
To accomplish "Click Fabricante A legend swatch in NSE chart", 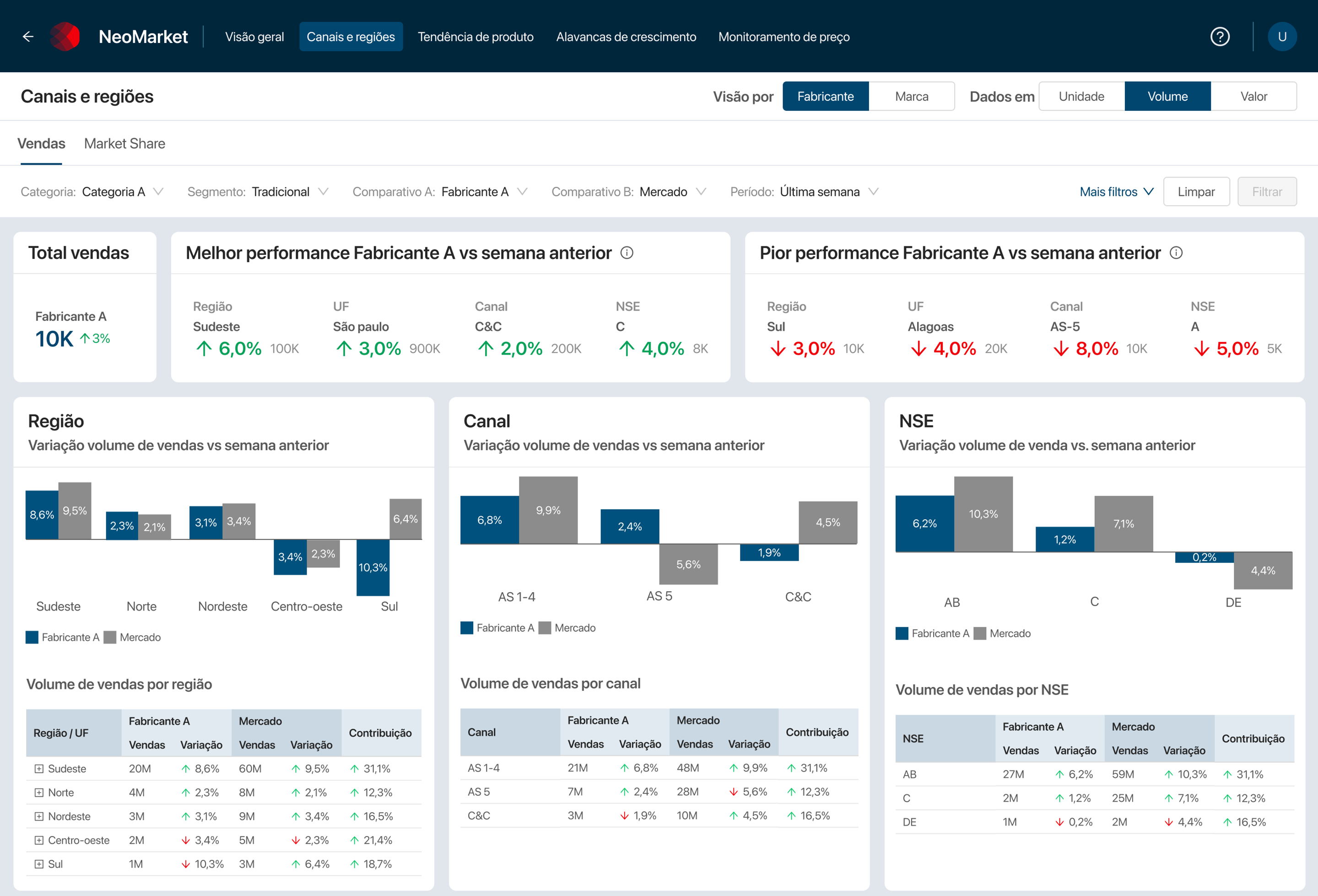I will [x=902, y=633].
